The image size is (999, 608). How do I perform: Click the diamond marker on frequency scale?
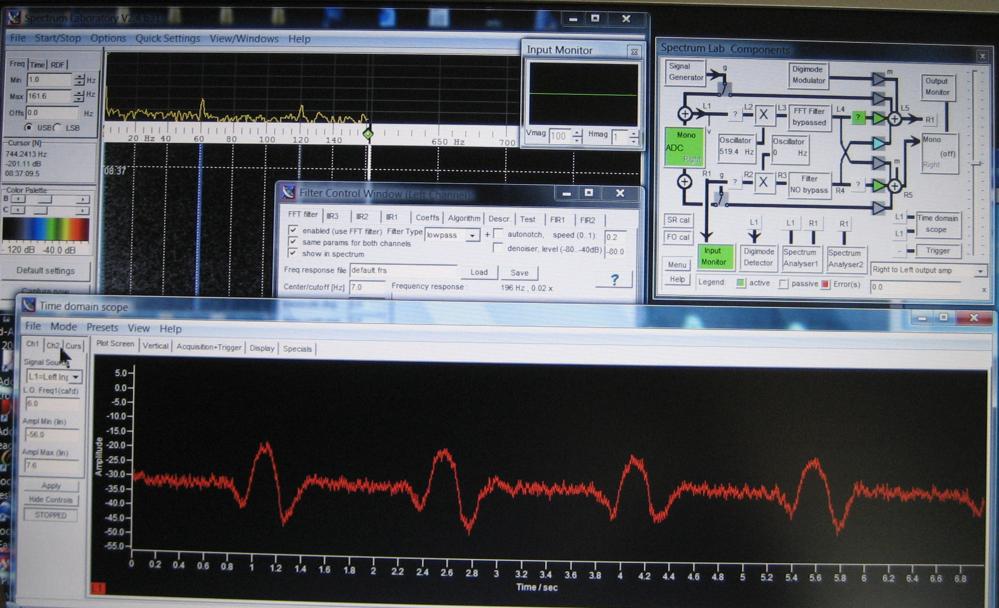click(368, 134)
